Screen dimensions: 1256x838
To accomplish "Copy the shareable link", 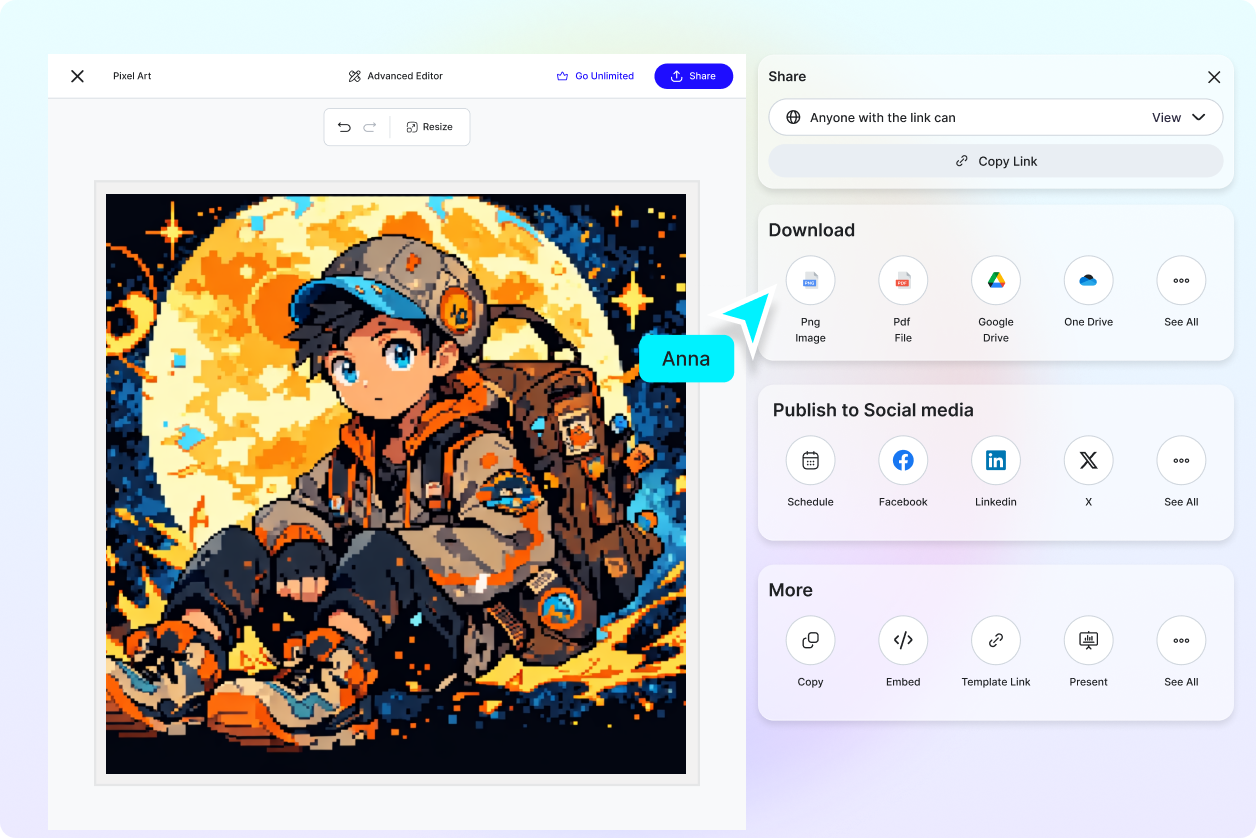I will click(x=995, y=161).
